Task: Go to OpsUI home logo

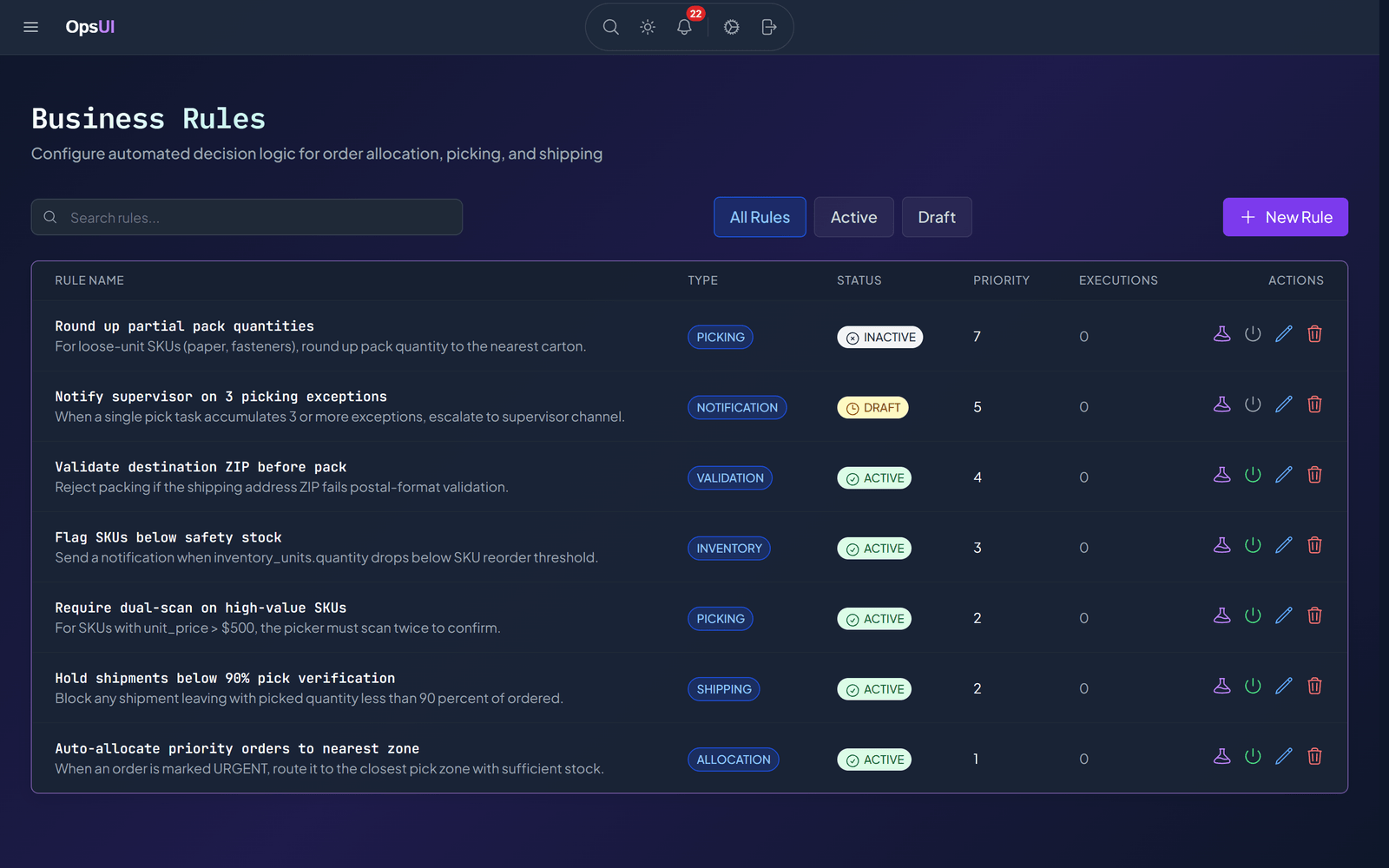Action: (x=90, y=27)
